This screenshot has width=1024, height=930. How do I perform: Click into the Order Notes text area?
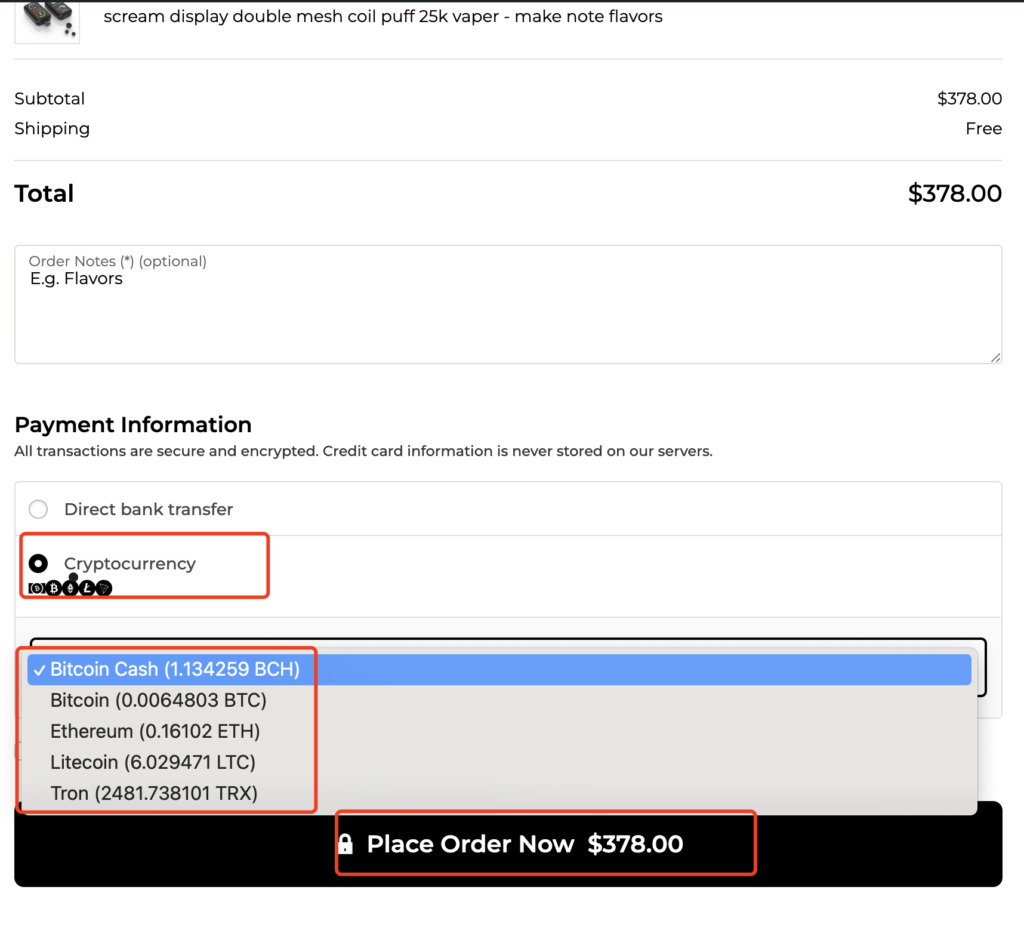coord(508,304)
